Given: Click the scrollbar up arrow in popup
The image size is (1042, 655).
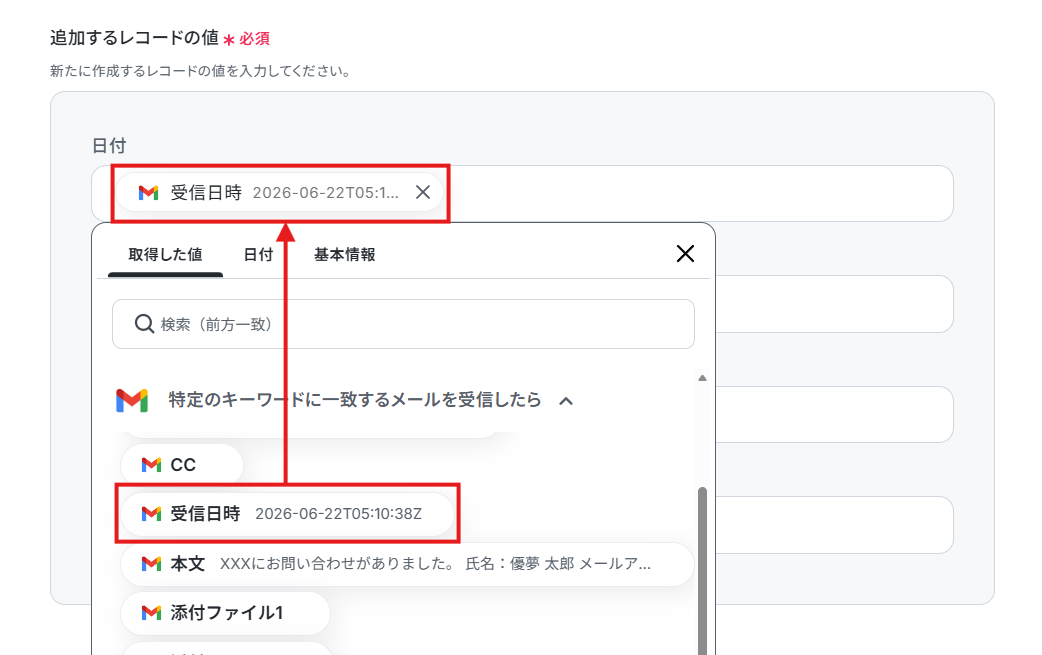Looking at the screenshot, I should [x=702, y=378].
